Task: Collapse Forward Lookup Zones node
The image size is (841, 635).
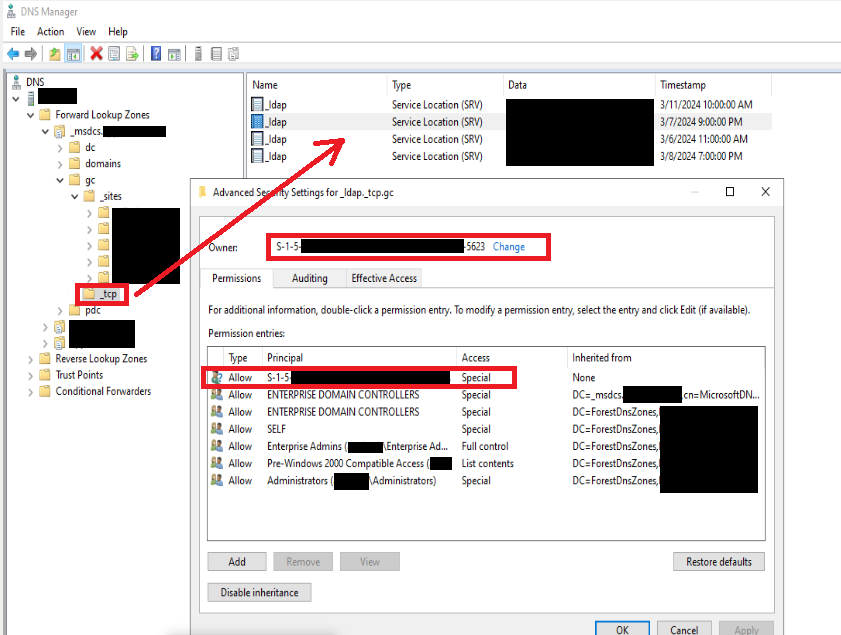Action: click(x=31, y=115)
